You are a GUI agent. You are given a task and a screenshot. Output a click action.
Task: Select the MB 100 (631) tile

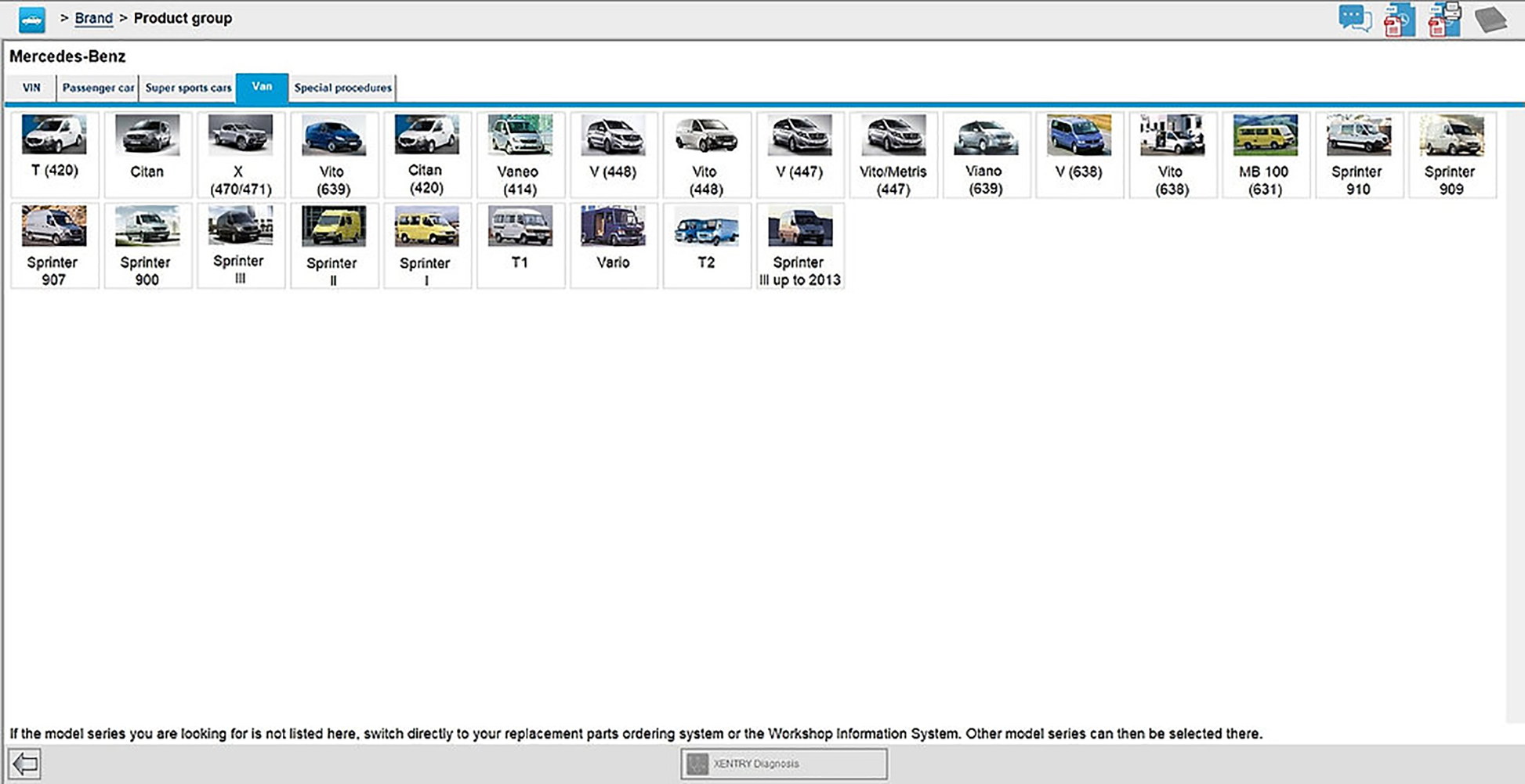pos(1265,155)
